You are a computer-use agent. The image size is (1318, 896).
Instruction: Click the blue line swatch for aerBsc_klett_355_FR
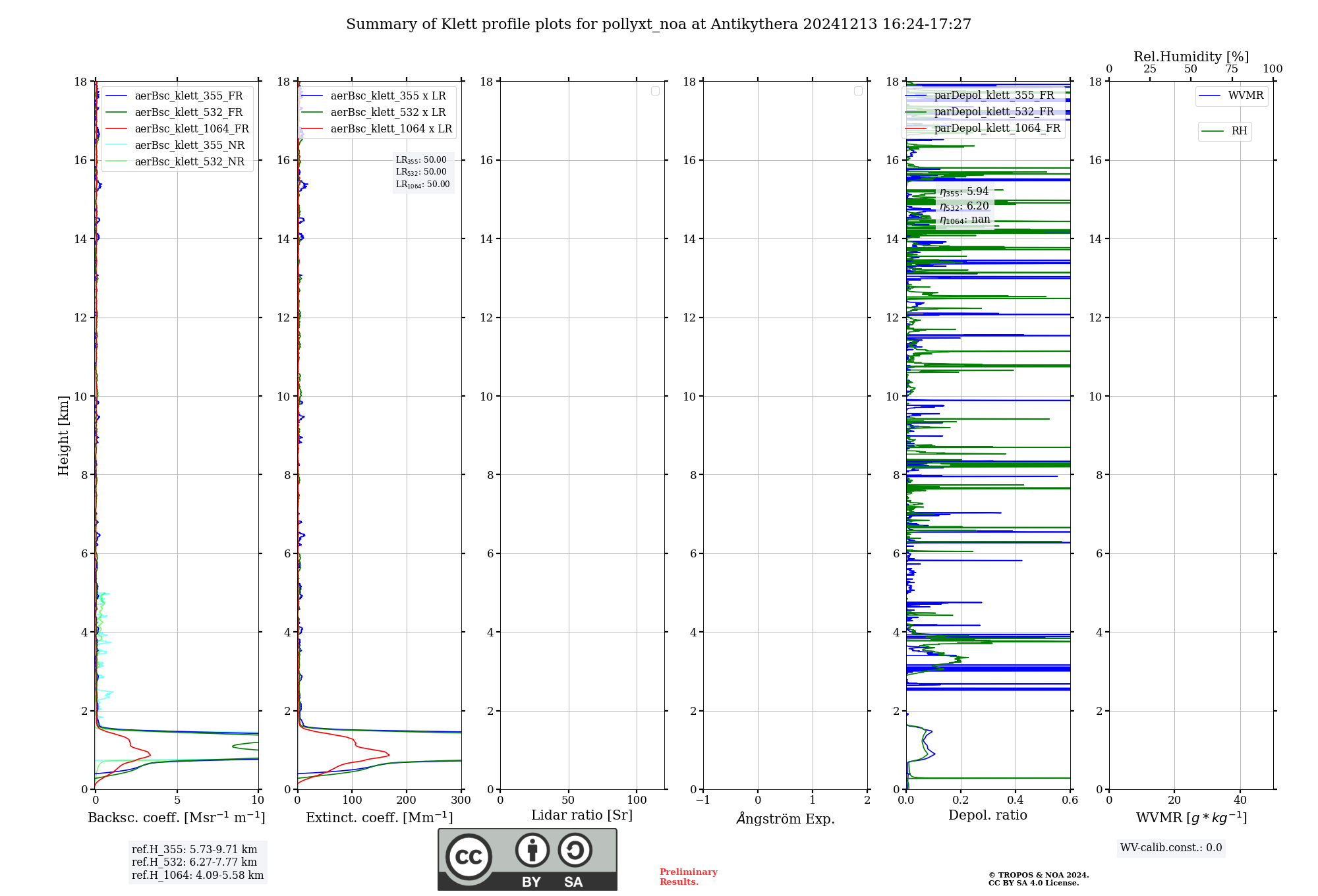(x=117, y=96)
